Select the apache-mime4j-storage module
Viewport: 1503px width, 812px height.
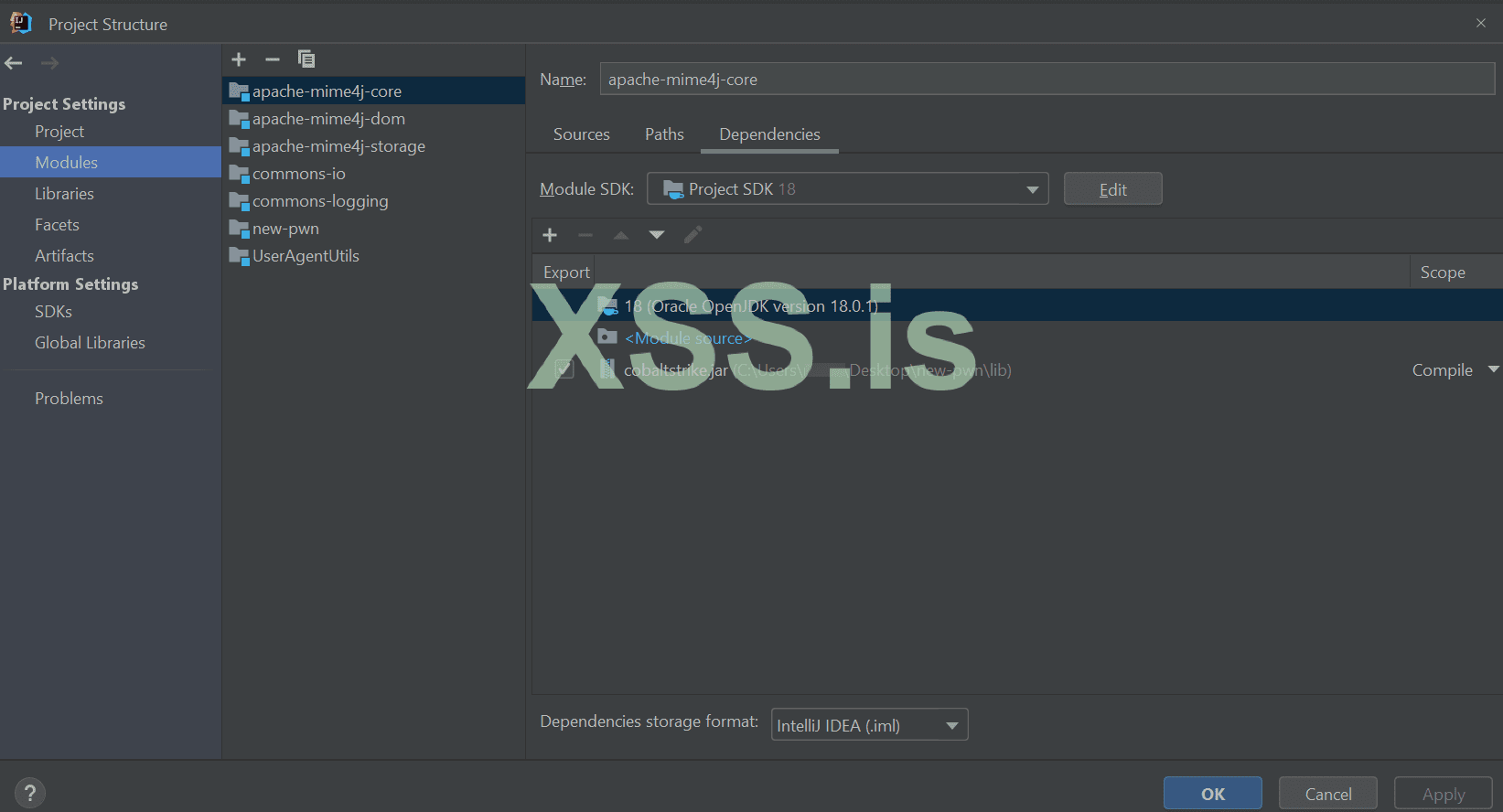point(374,146)
